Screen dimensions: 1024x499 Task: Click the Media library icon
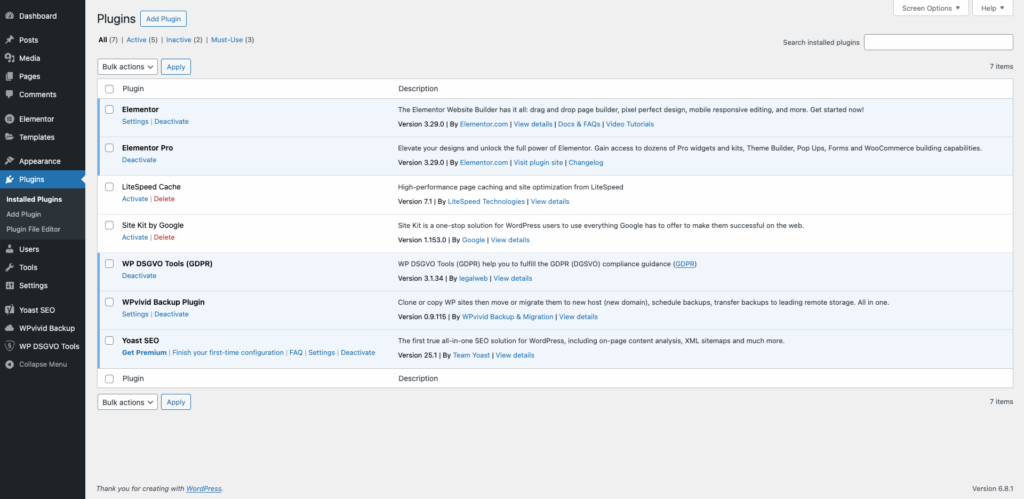point(10,58)
